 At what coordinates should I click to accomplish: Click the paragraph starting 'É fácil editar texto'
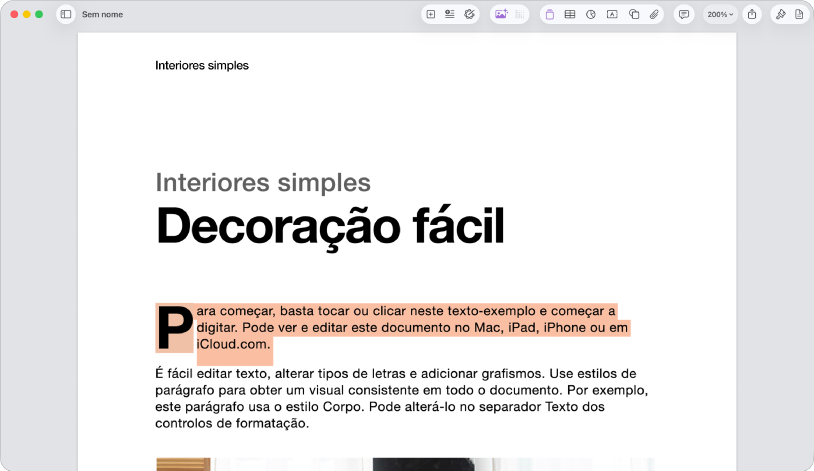402,398
